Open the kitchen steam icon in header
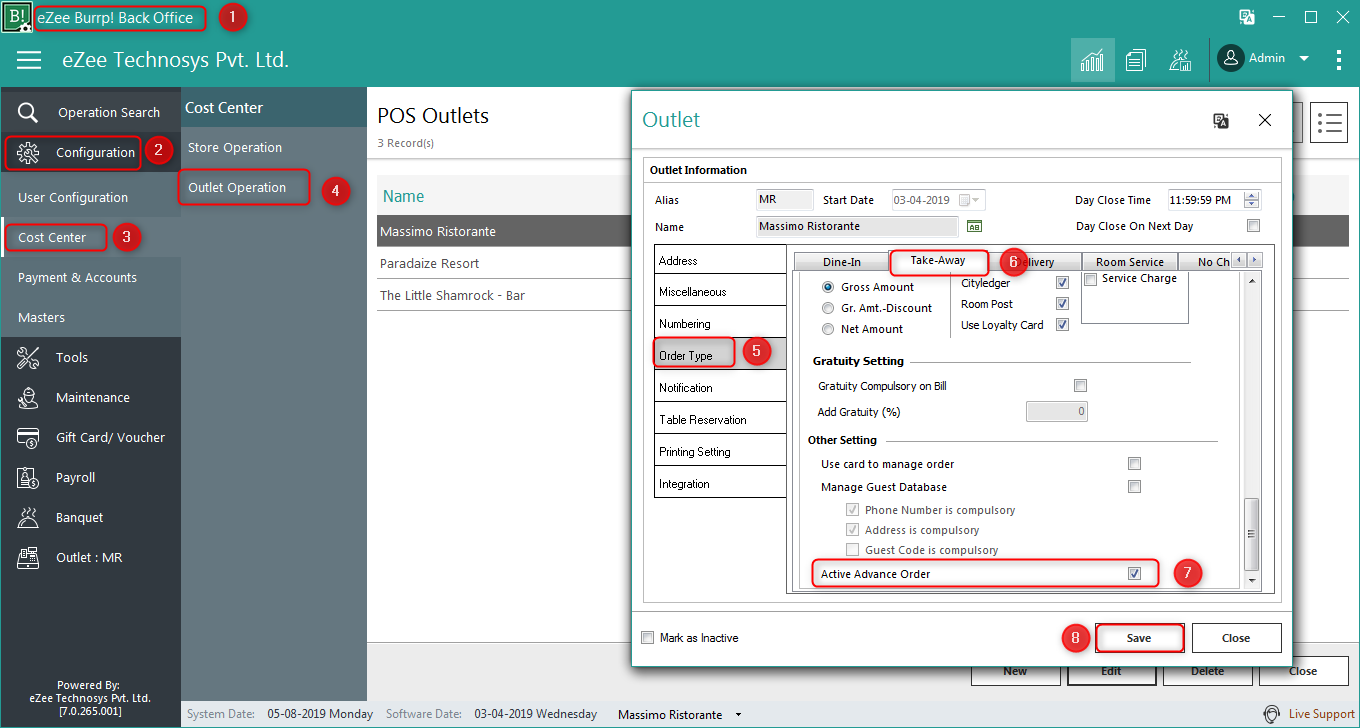Viewport: 1360px width, 728px height. (1180, 60)
